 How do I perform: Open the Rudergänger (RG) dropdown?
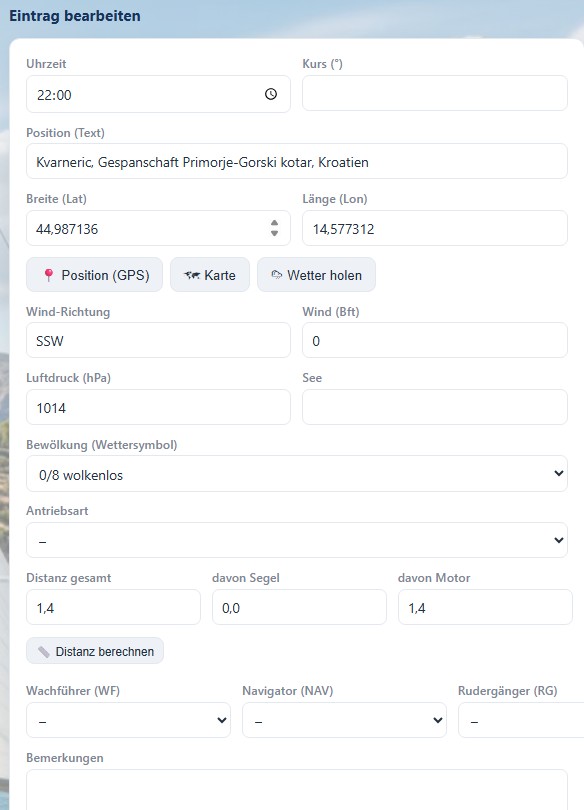coord(521,720)
